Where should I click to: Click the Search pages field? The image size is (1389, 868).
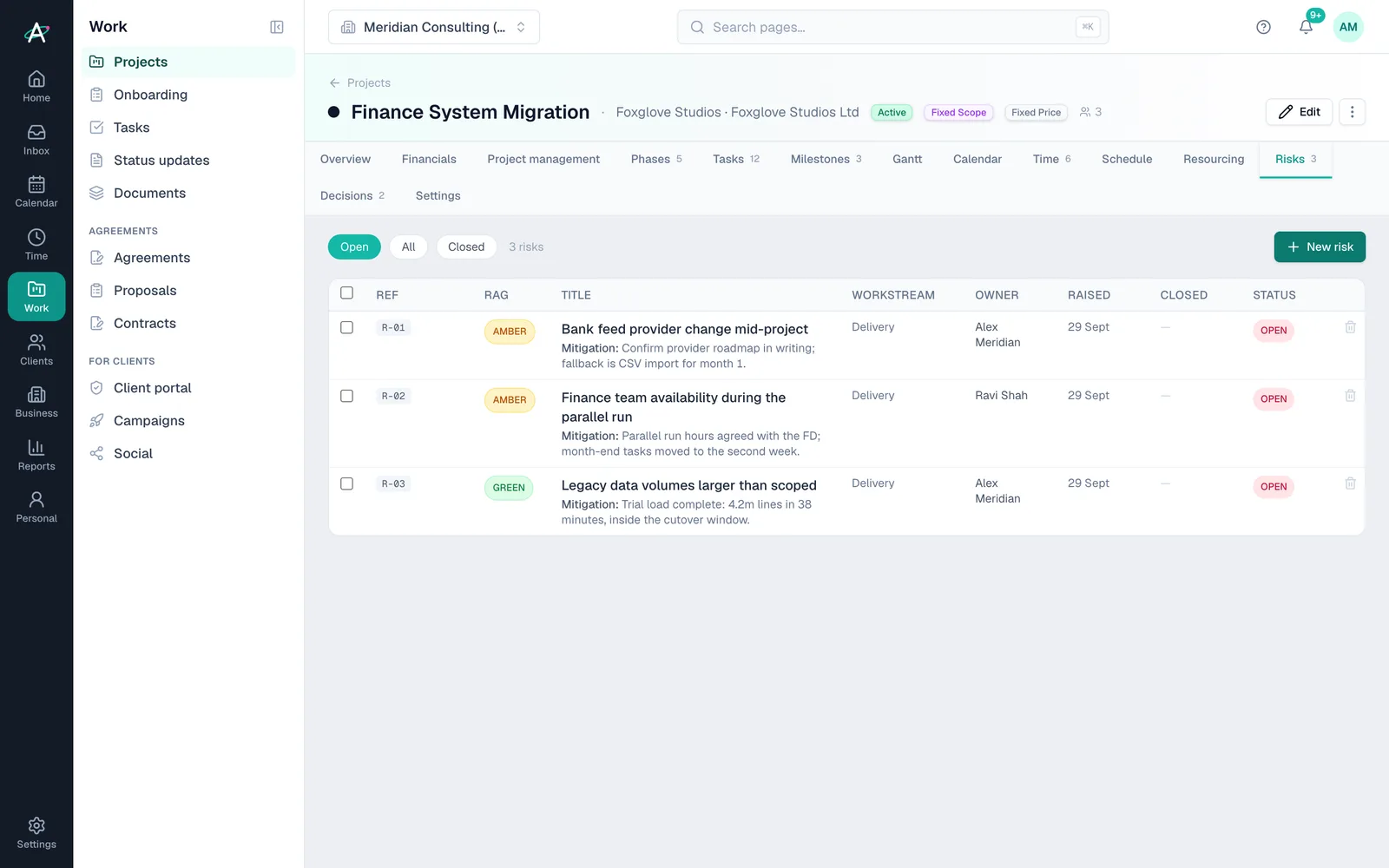coord(892,27)
